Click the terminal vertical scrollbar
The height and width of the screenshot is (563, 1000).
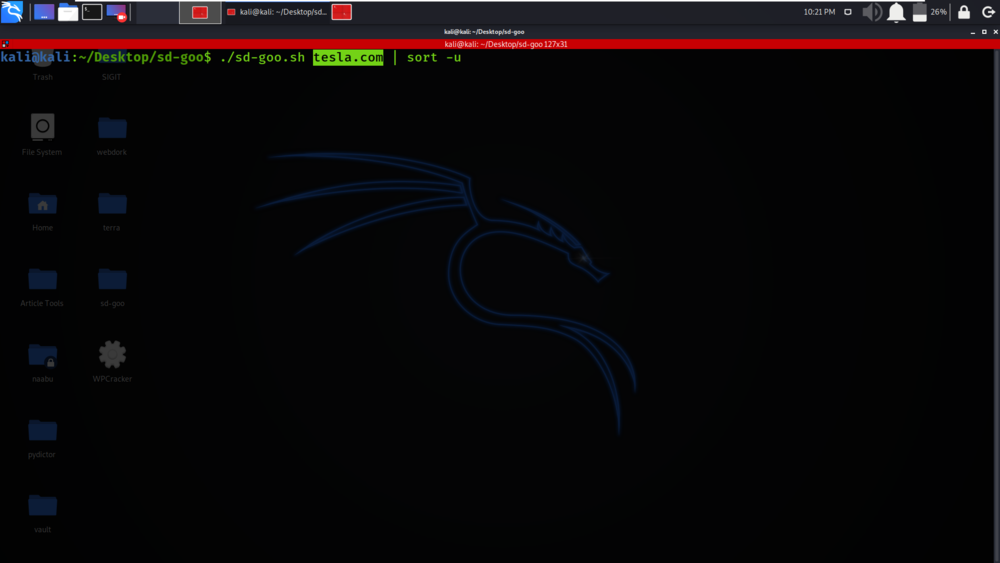point(996,305)
